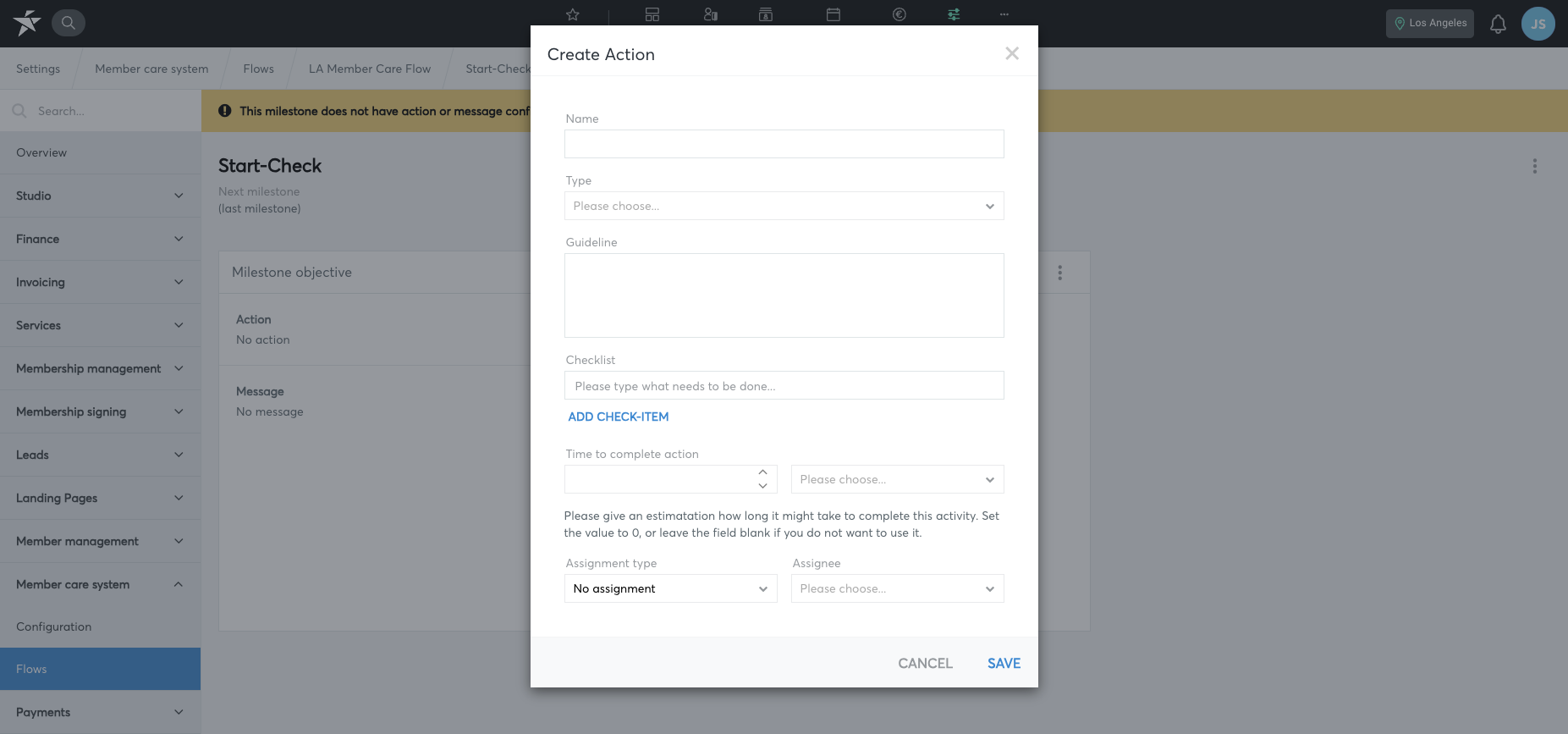Screen dimensions: 1568x734
Task: Open notifications bell icon
Action: tap(1498, 24)
